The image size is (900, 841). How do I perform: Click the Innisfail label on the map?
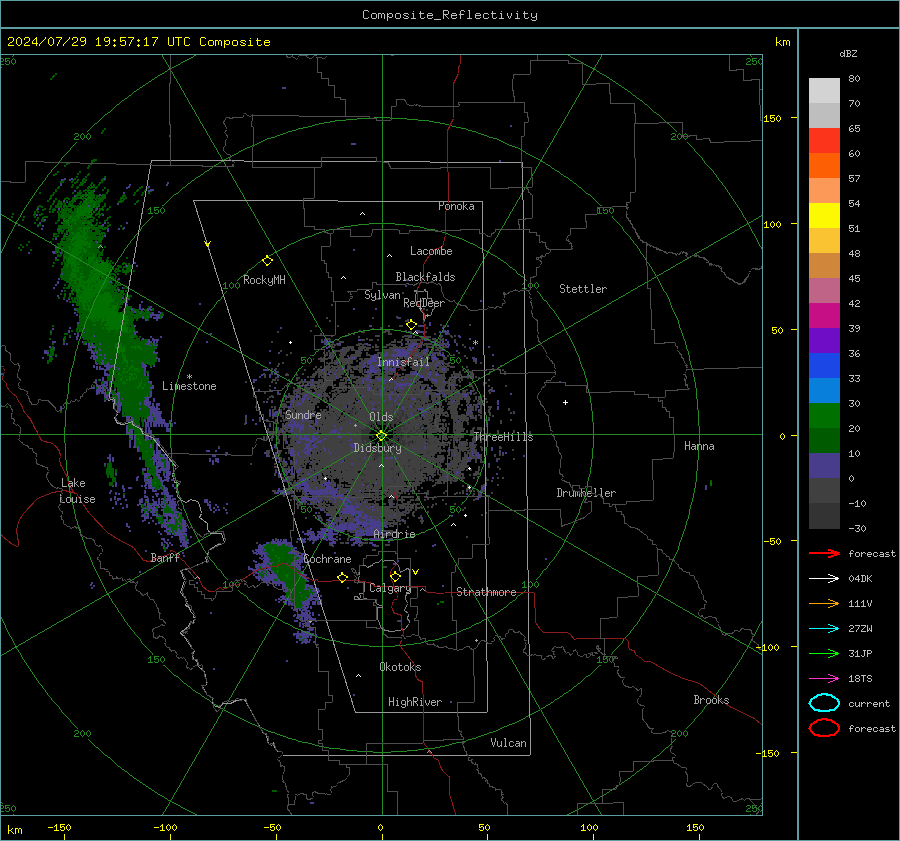pyautogui.click(x=403, y=362)
